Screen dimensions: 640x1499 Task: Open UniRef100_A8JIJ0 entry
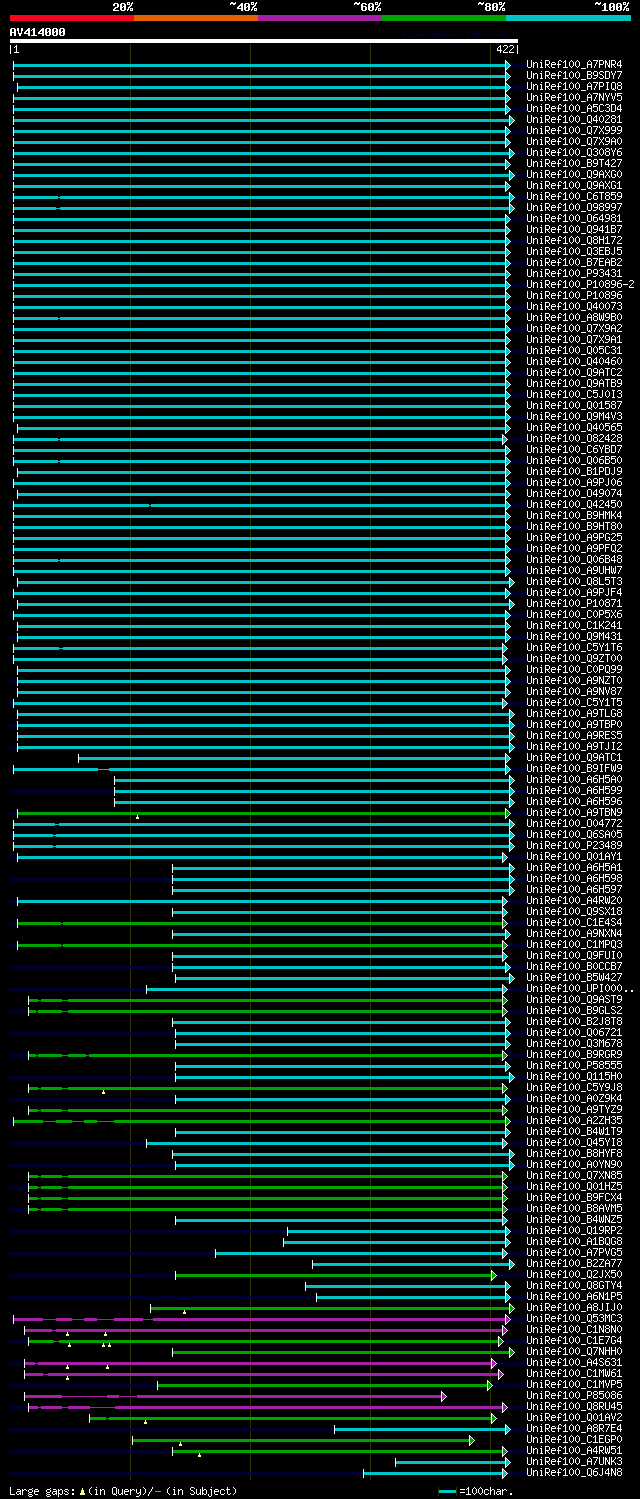tap(574, 1307)
